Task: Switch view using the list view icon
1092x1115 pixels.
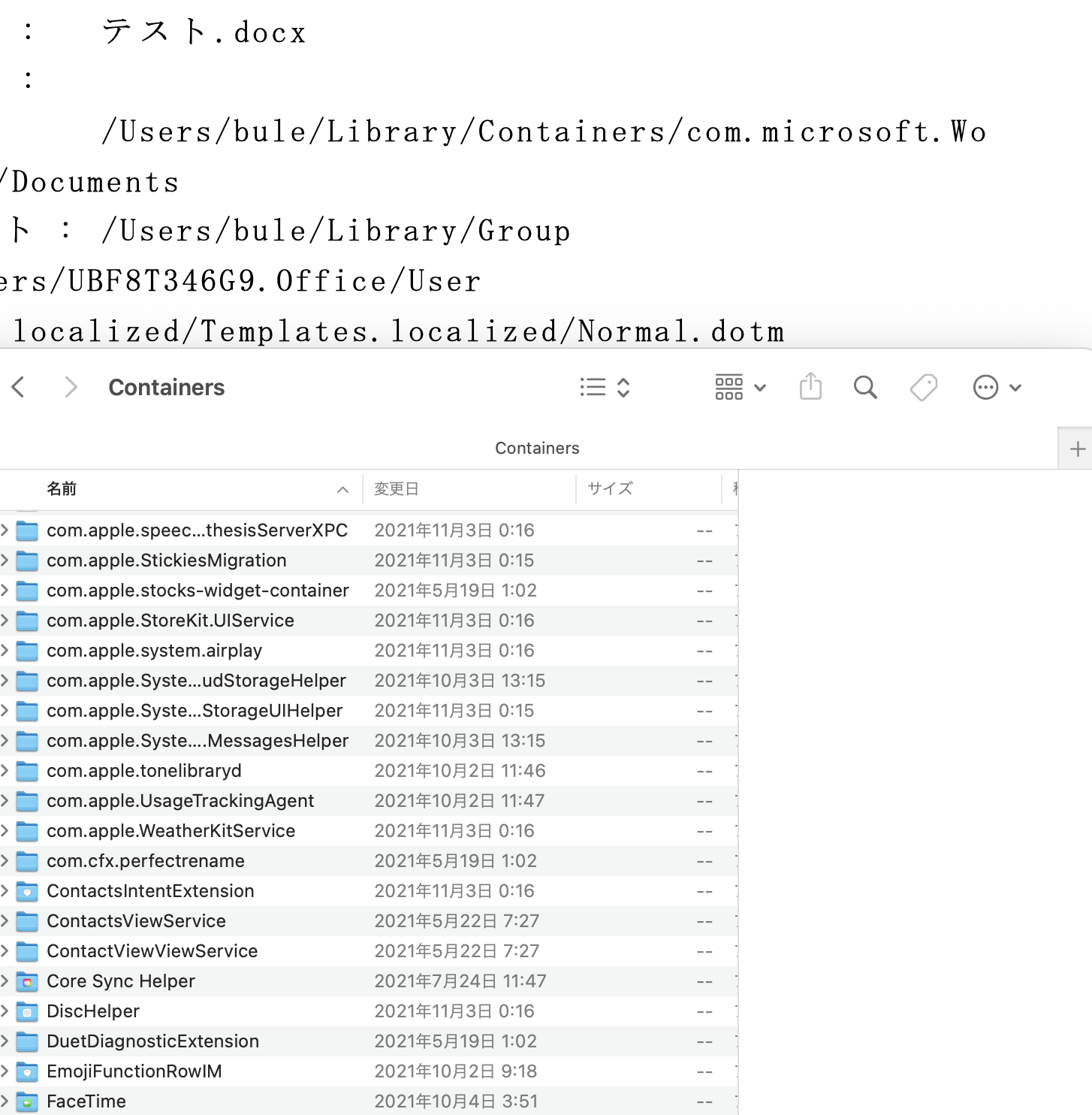Action: [593, 387]
